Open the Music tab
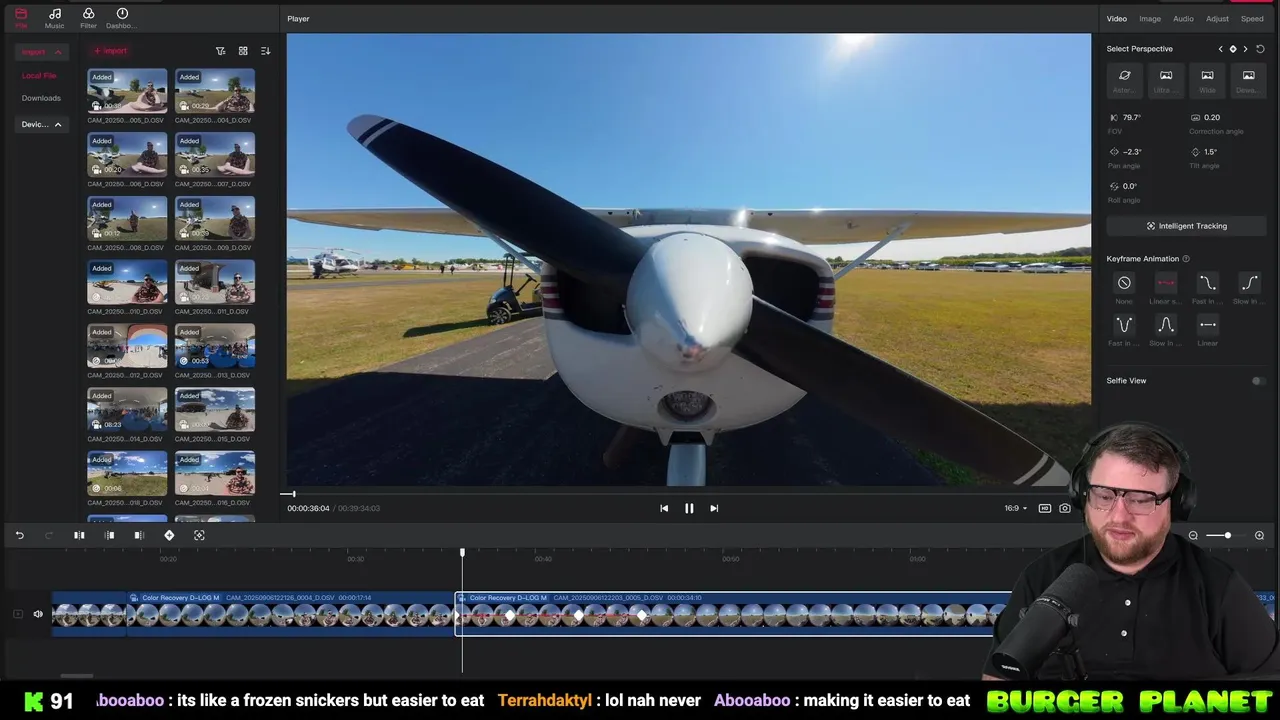Image resolution: width=1280 pixels, height=720 pixels. pyautogui.click(x=54, y=18)
